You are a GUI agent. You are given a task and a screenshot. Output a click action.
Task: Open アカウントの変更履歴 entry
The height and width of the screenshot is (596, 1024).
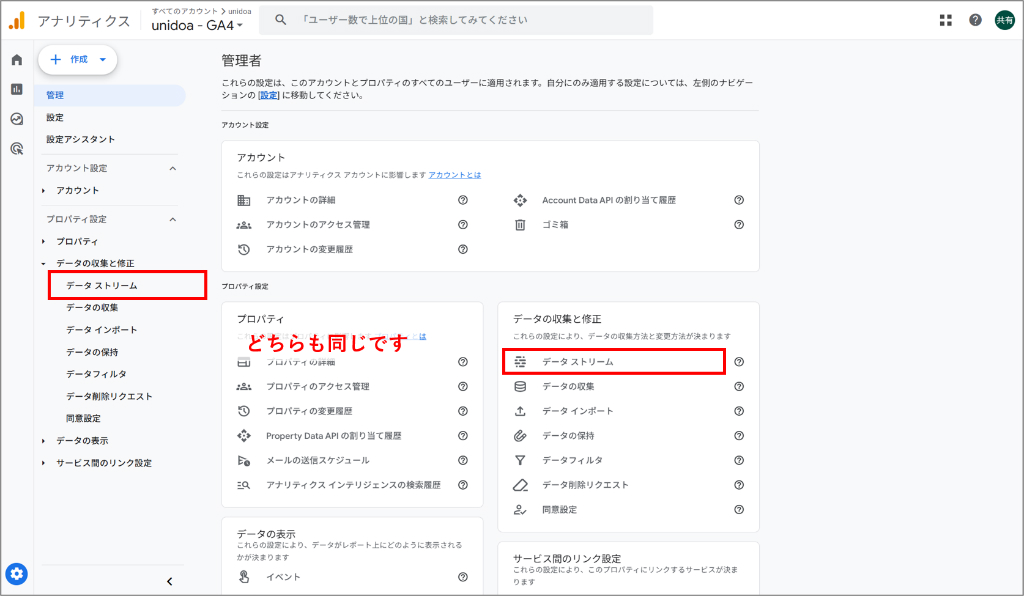point(310,249)
